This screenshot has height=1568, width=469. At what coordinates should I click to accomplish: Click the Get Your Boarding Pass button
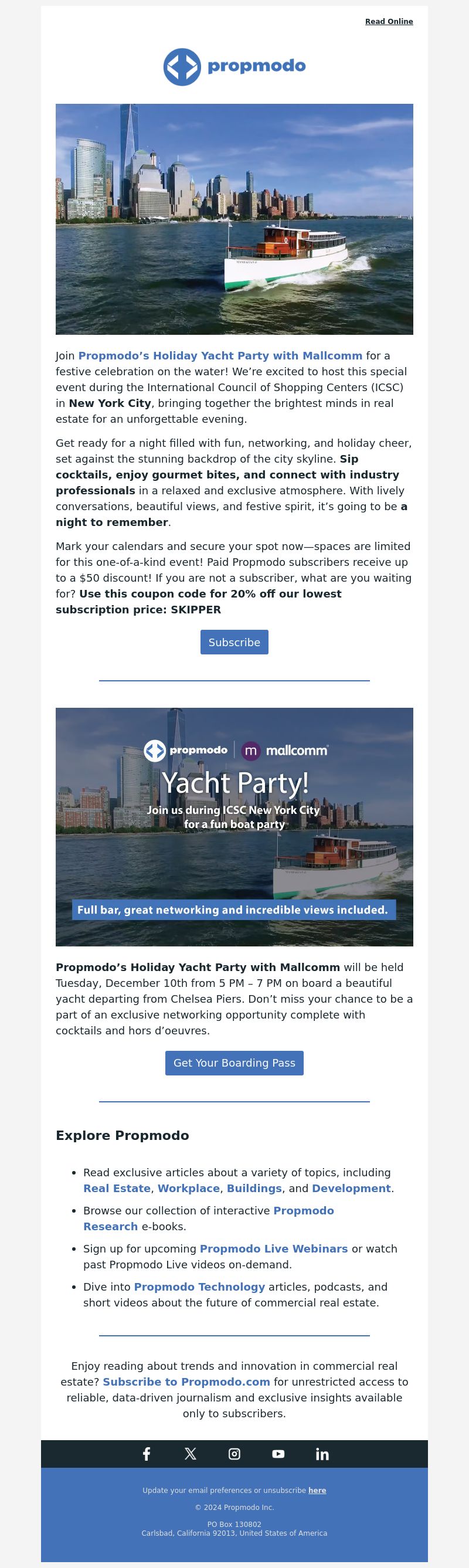tap(234, 1063)
